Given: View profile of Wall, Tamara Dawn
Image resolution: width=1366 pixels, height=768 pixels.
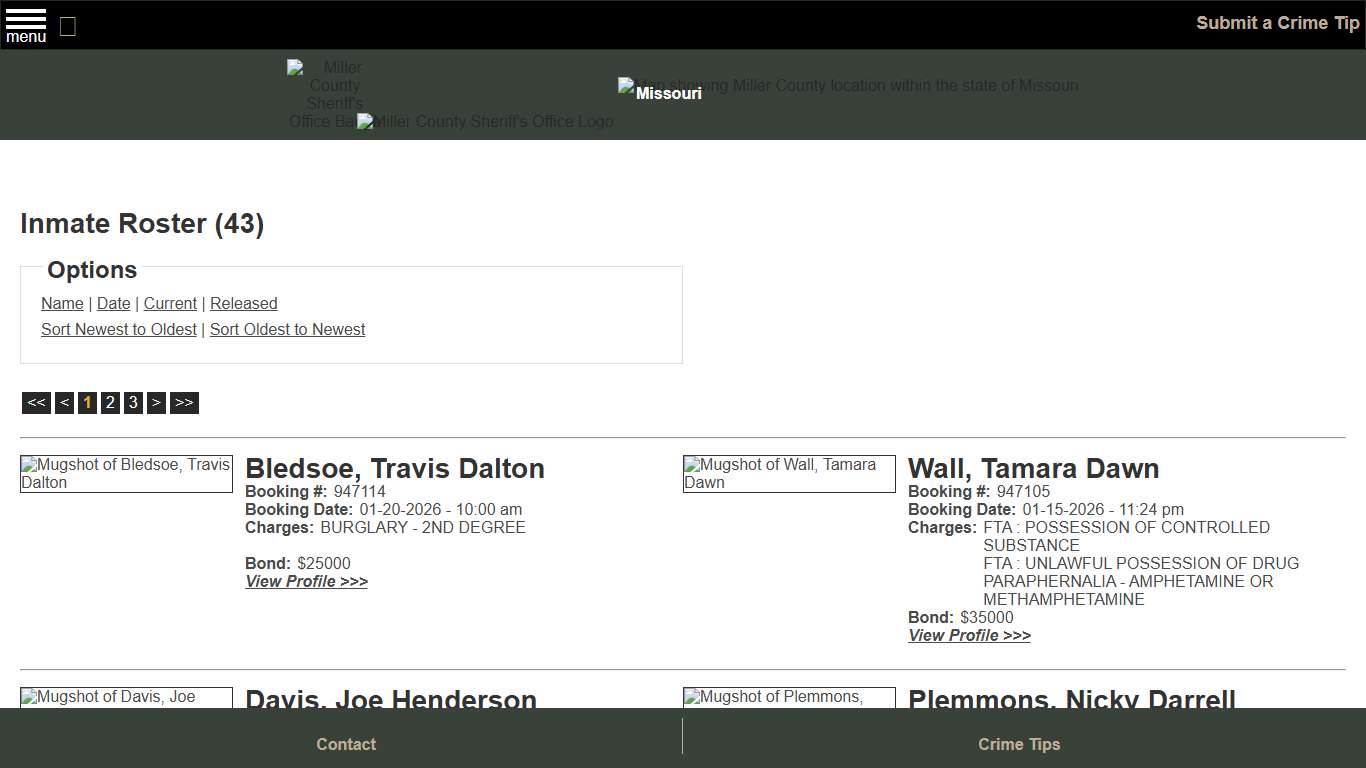Looking at the screenshot, I should coord(968,635).
